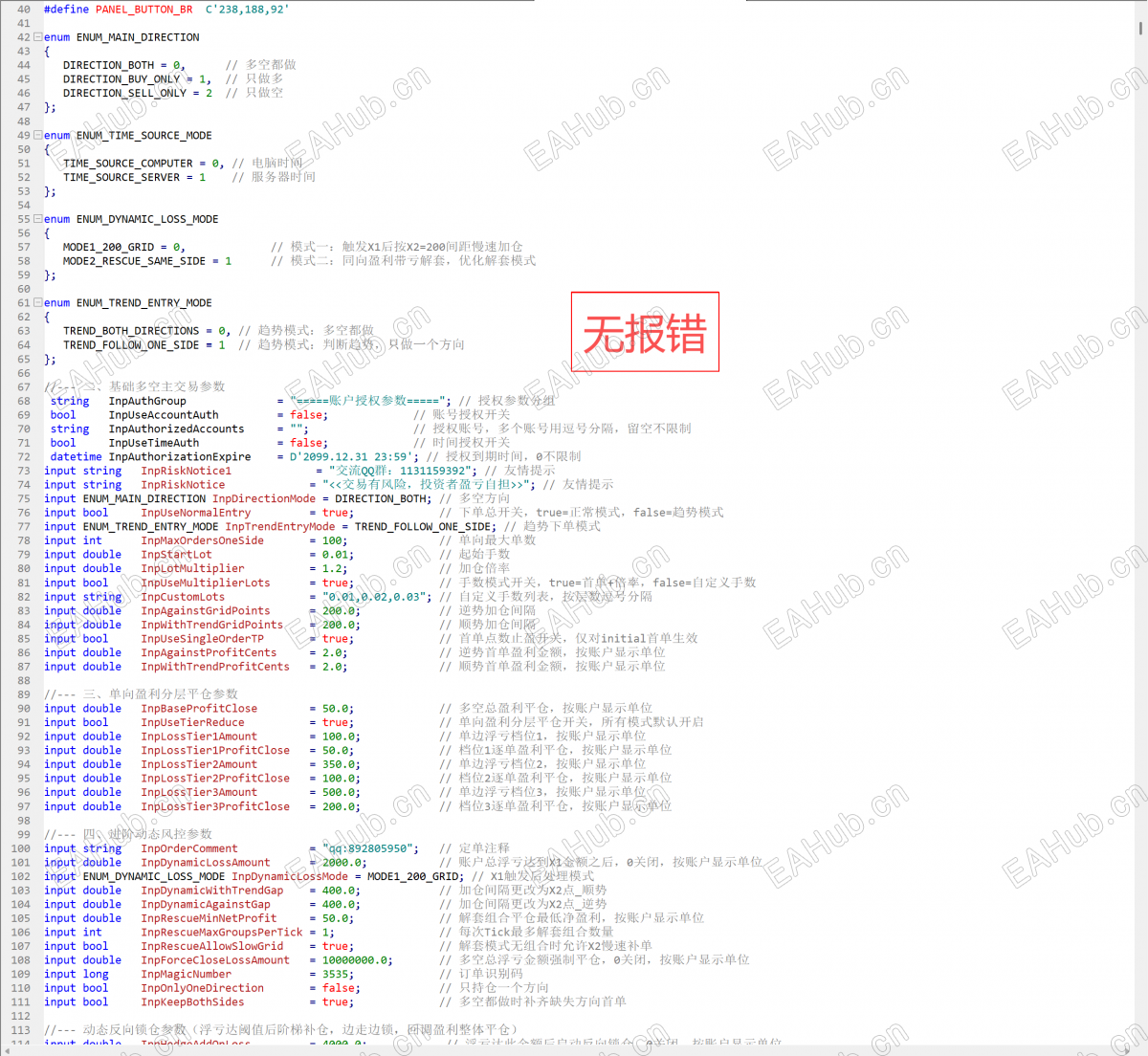Click the color literal C'238,188,92'

tap(247, 10)
